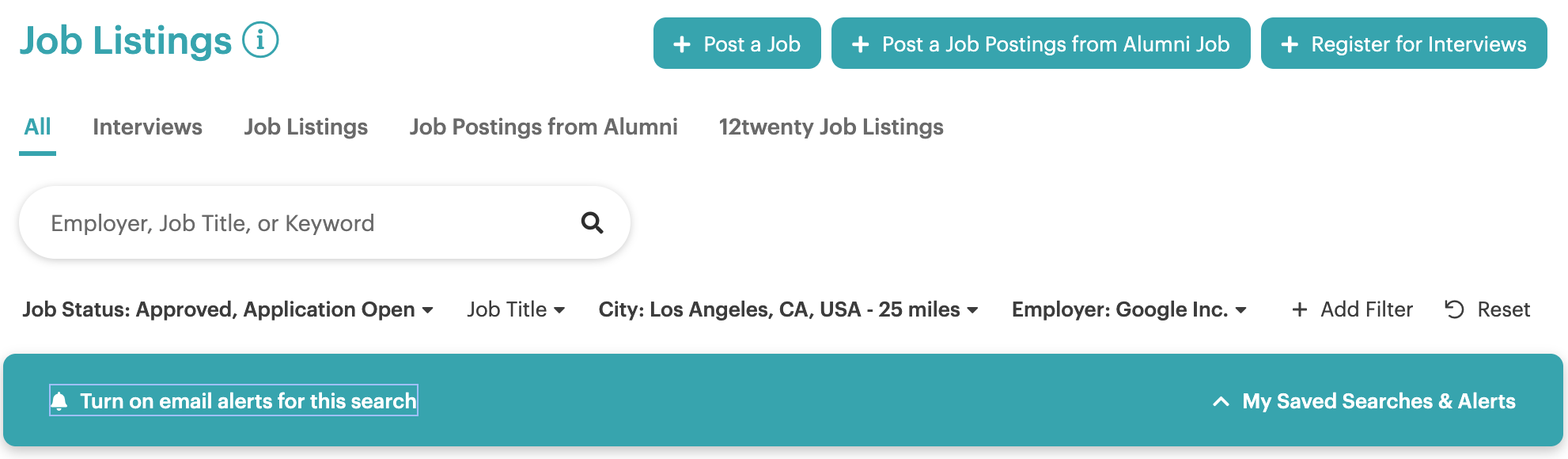The width and height of the screenshot is (1568, 459).
Task: Click the Register for Interviews button
Action: pyautogui.click(x=1404, y=44)
